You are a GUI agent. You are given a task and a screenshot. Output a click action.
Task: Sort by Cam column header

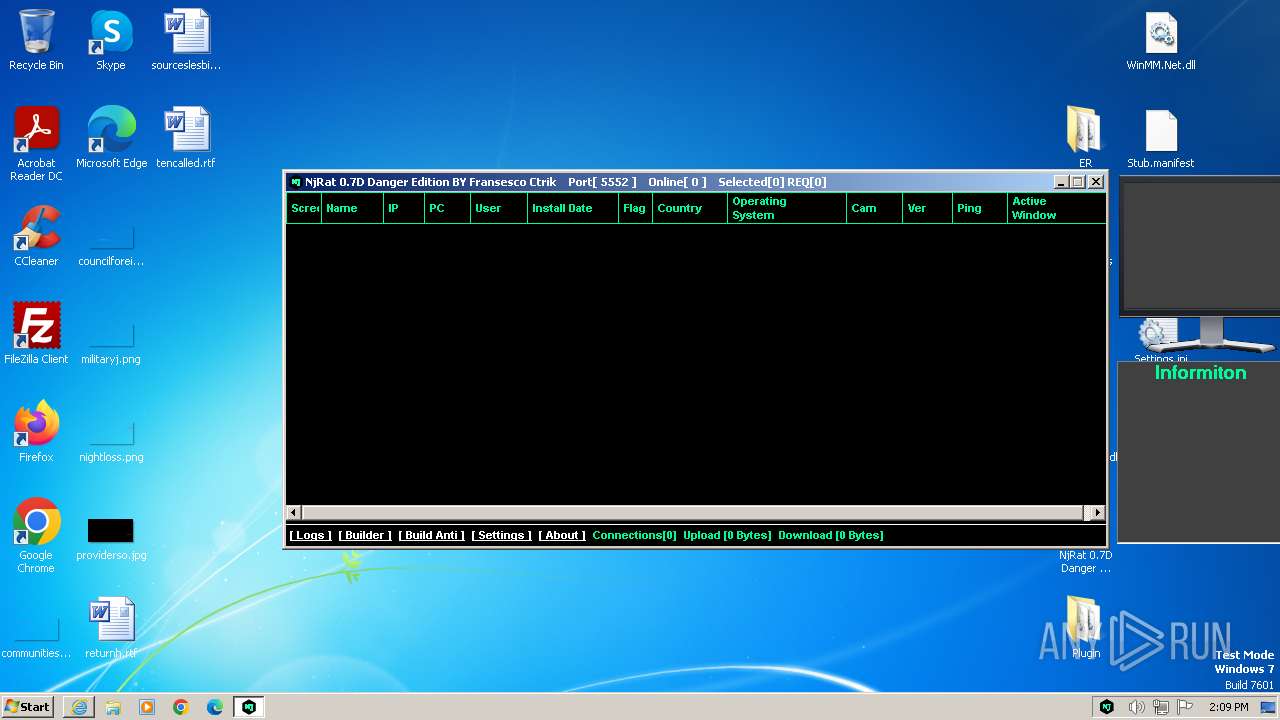click(x=874, y=208)
